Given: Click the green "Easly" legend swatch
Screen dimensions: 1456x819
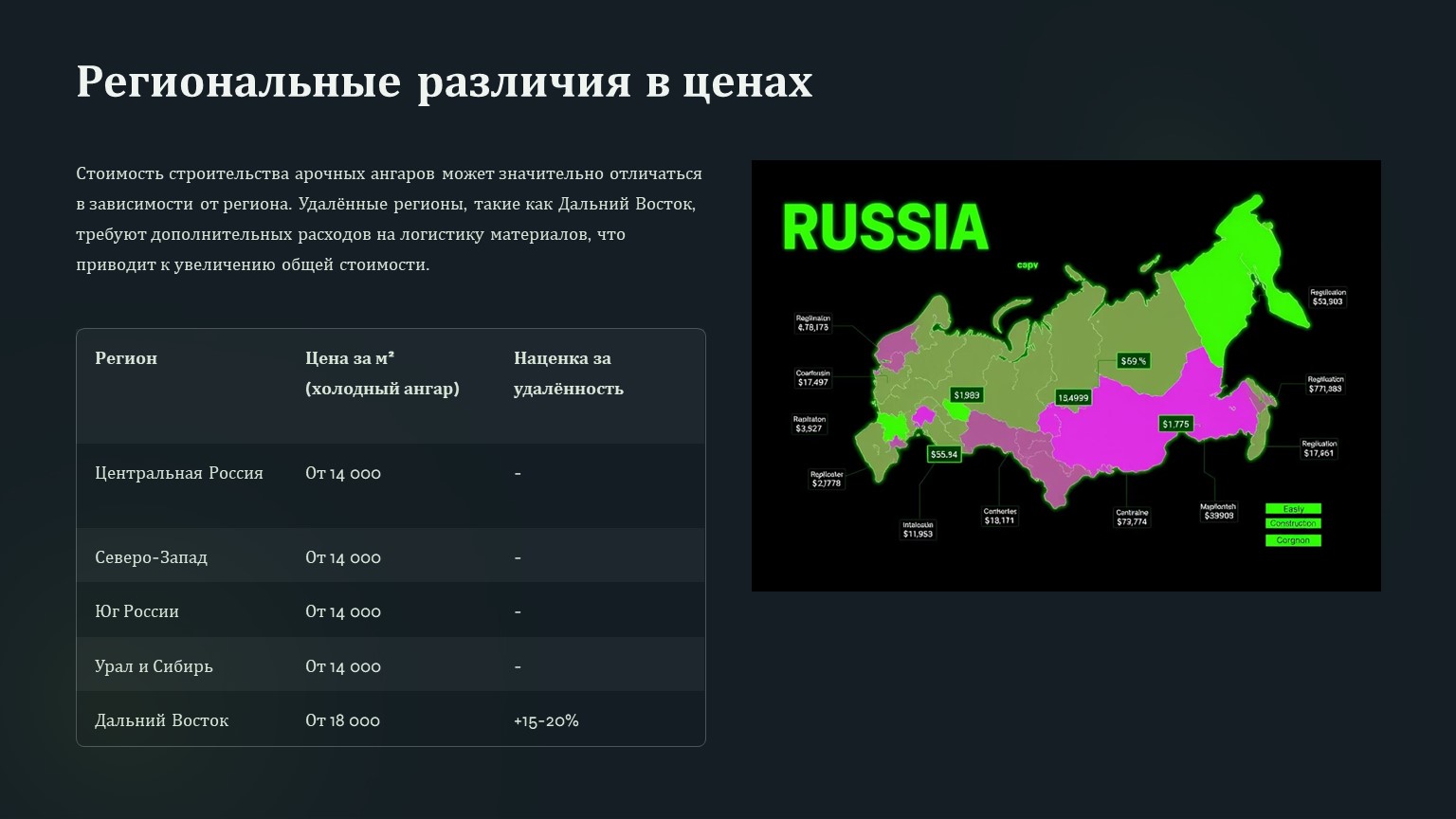Looking at the screenshot, I should pyautogui.click(x=1293, y=509).
